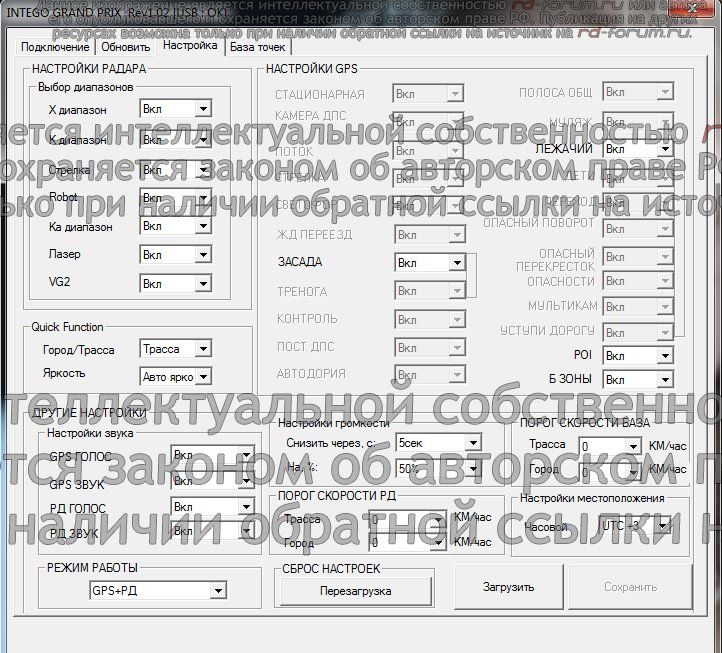722x653 pixels.
Task: Open ПОРОГ СКОРОСТИ БАЗА Город dropdown
Action: click(610, 472)
